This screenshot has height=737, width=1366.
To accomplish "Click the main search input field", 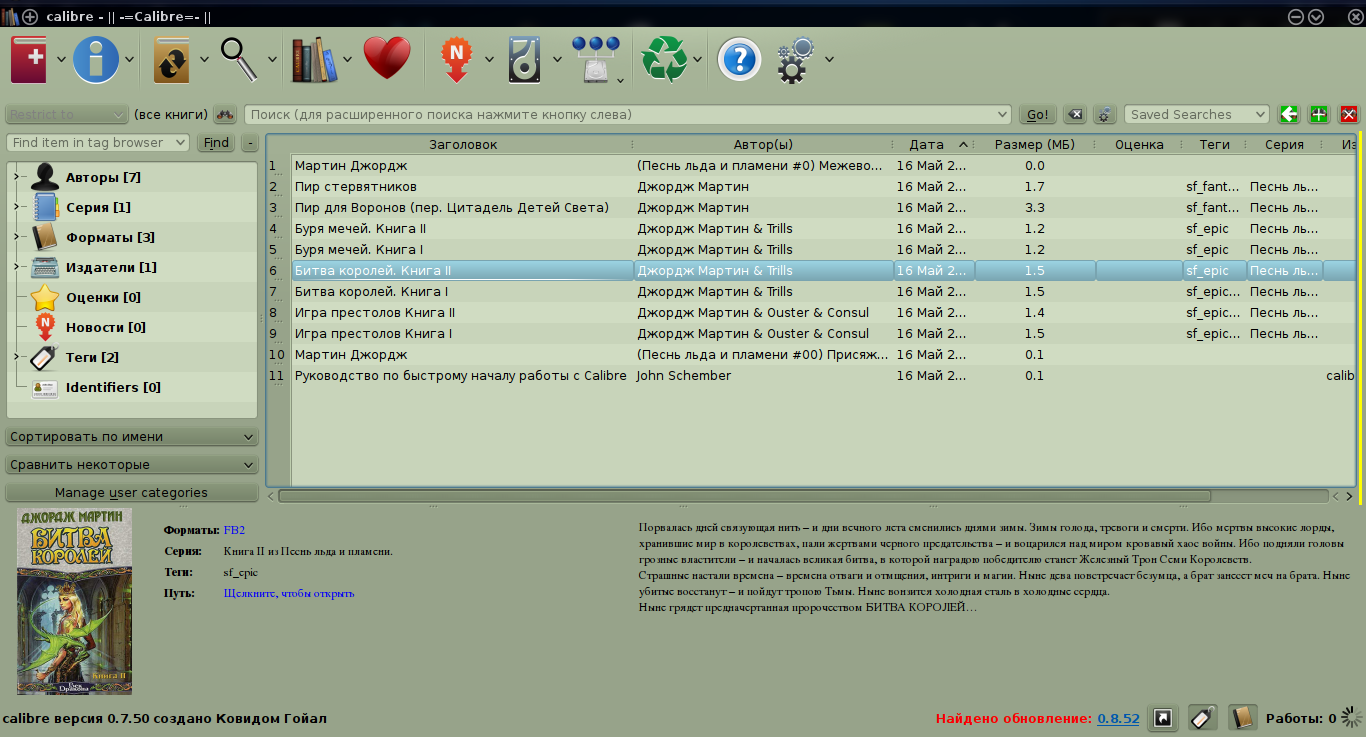I will tap(627, 115).
